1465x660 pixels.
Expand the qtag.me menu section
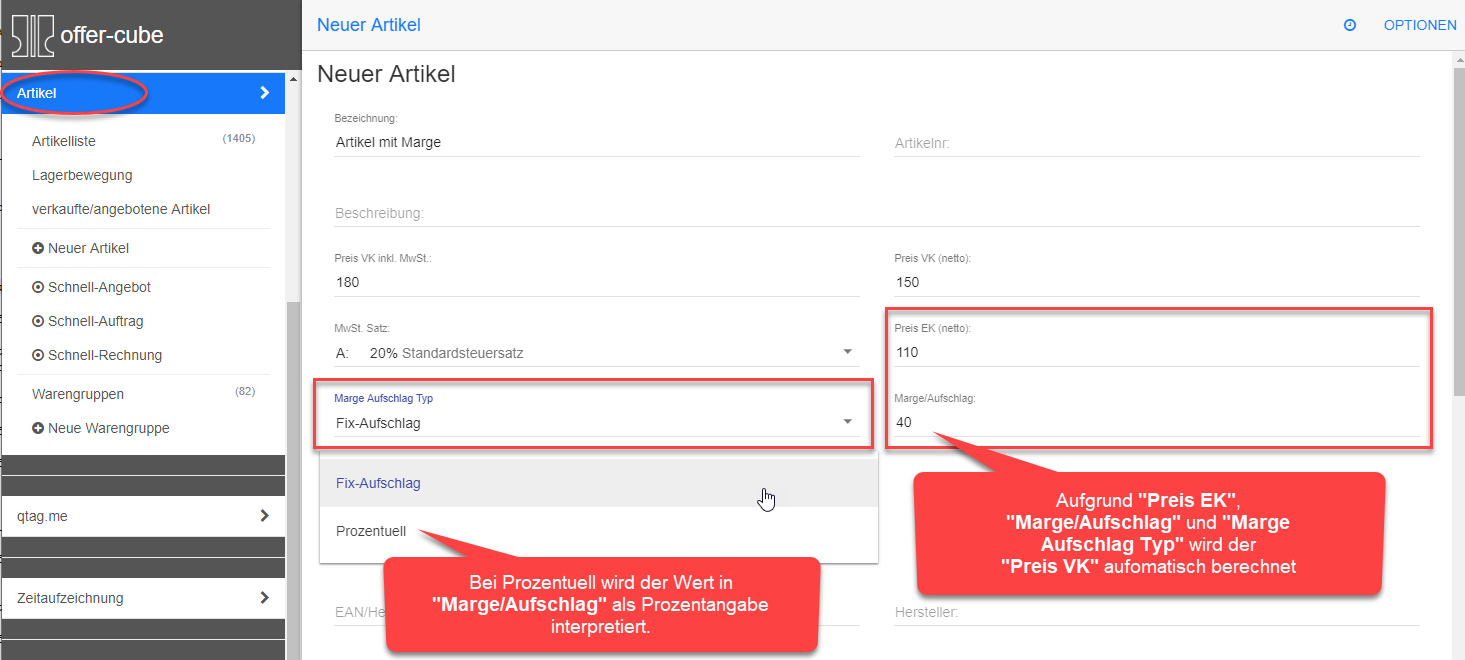143,516
